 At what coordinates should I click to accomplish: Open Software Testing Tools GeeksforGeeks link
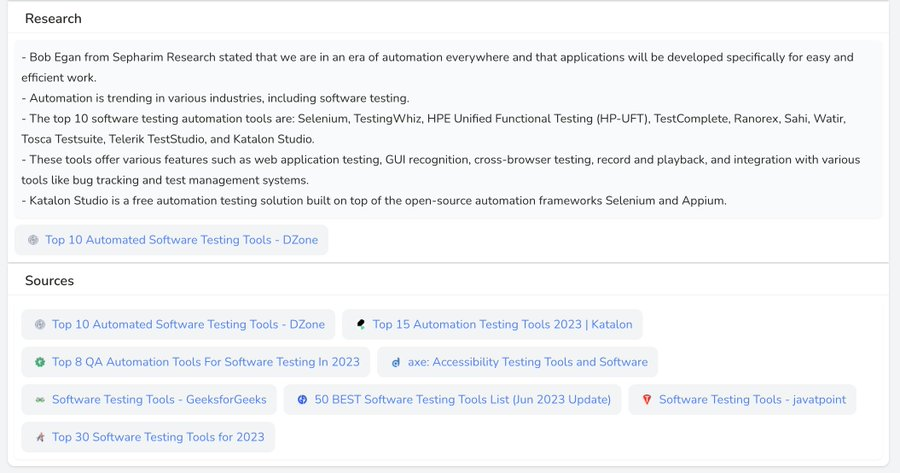tap(149, 400)
